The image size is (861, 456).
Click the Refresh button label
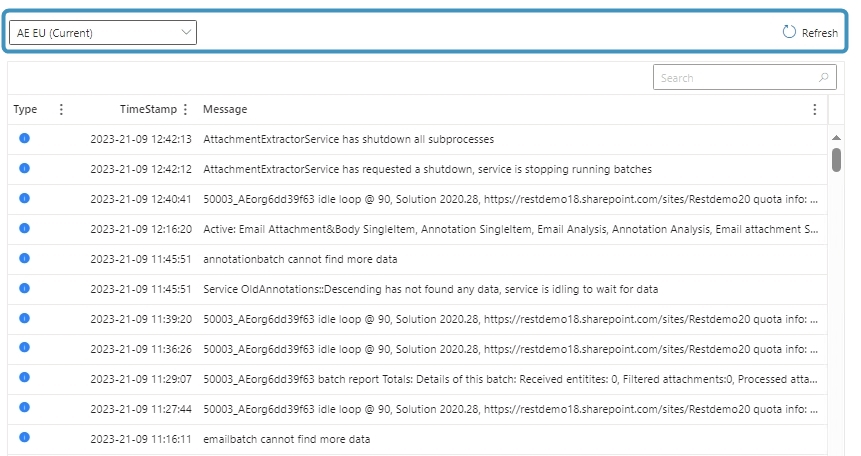pyautogui.click(x=820, y=33)
